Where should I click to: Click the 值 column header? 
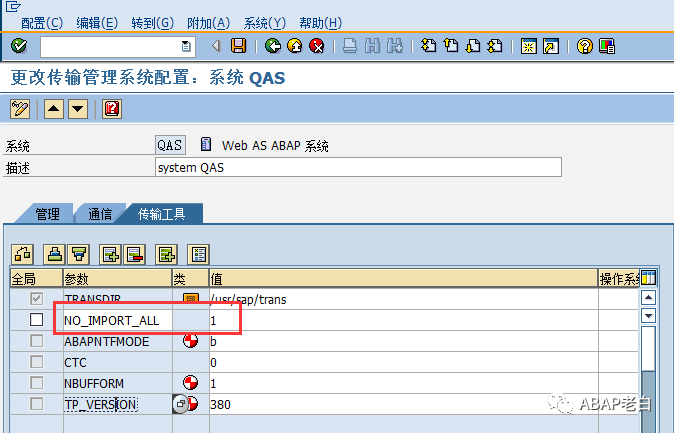point(404,279)
